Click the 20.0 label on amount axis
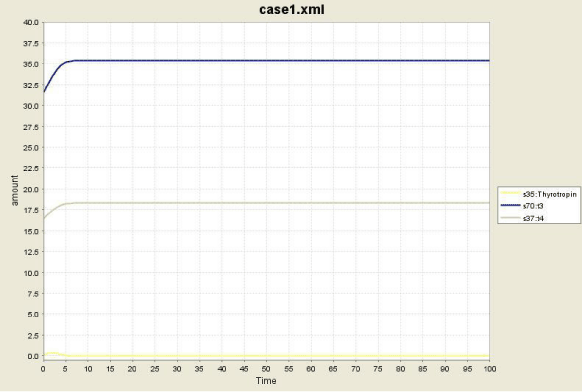This screenshot has width=582, height=392. 30,189
